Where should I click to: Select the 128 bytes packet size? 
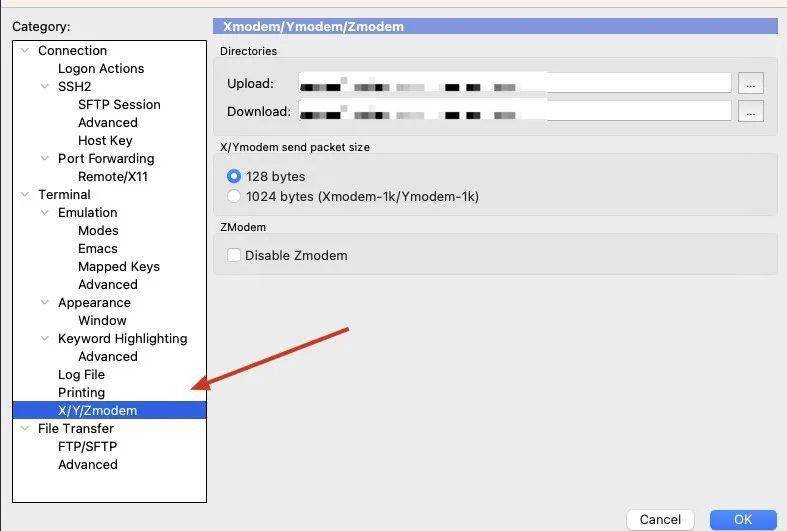tap(234, 176)
